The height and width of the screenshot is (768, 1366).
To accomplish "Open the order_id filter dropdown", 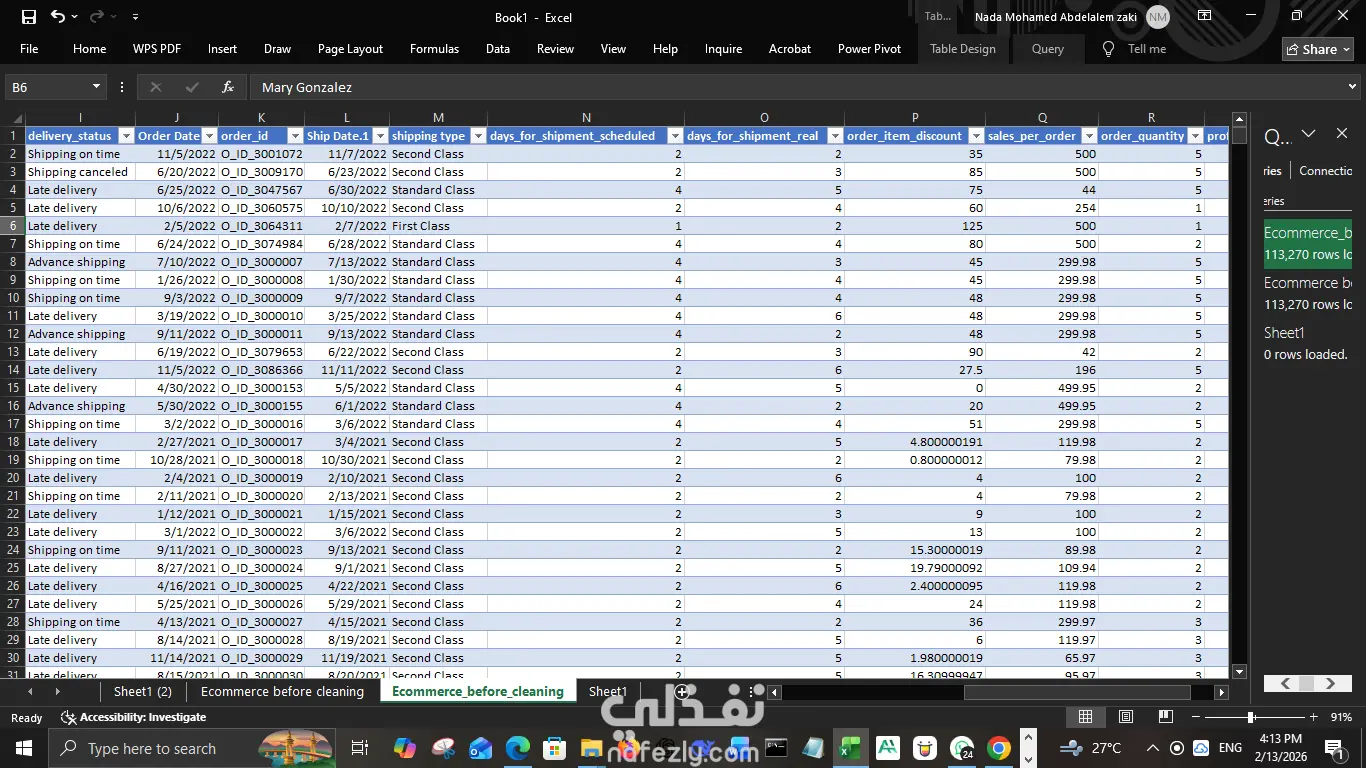I will coord(295,136).
